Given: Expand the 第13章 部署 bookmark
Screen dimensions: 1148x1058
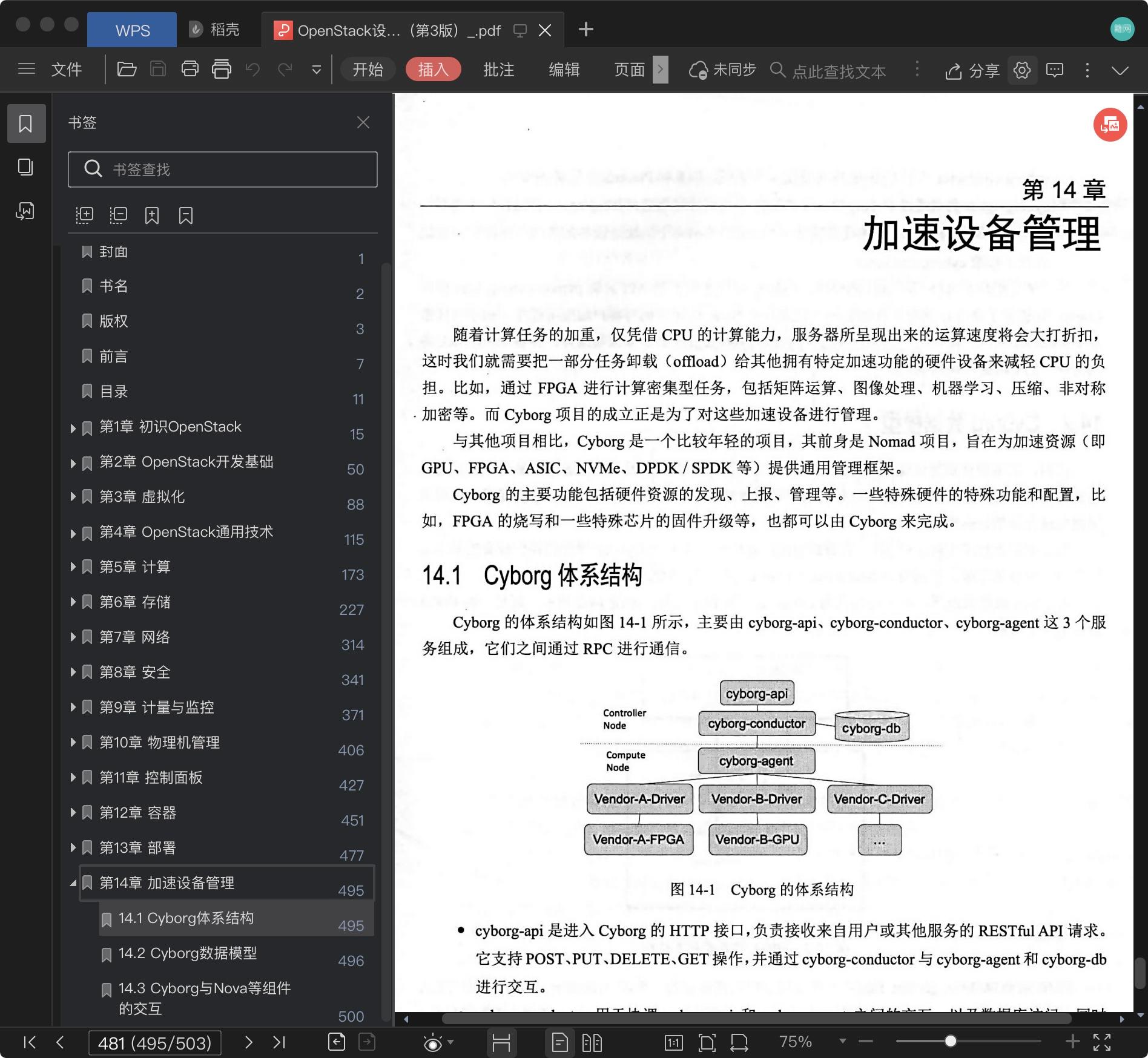Looking at the screenshot, I should pyautogui.click(x=73, y=848).
